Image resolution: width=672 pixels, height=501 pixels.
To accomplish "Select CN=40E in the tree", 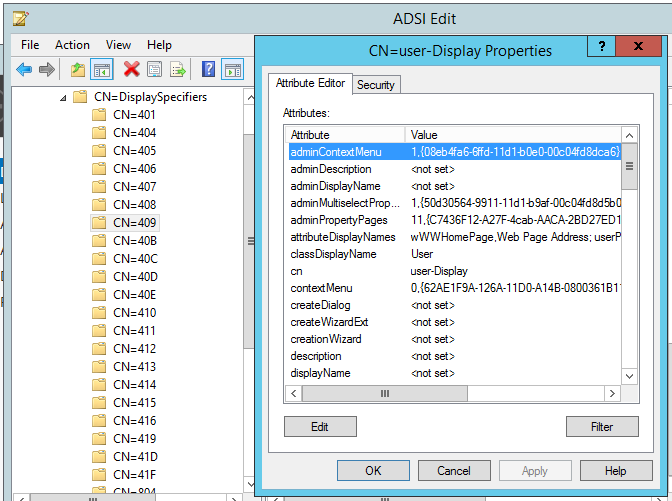I will point(135,295).
